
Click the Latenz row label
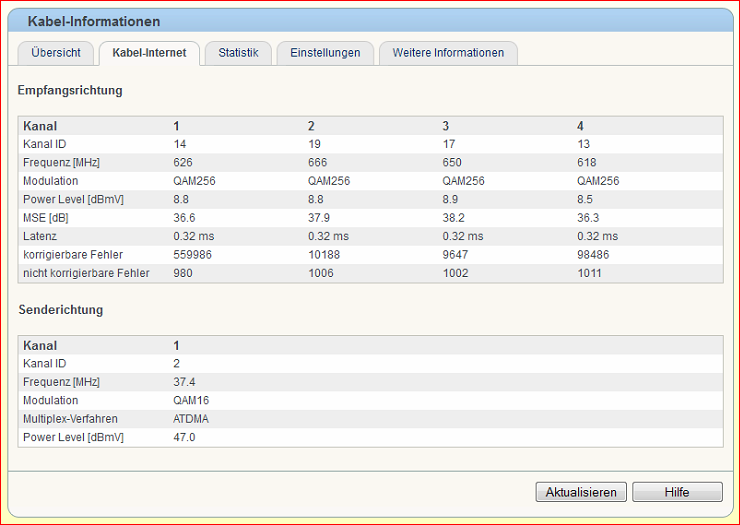coord(40,236)
